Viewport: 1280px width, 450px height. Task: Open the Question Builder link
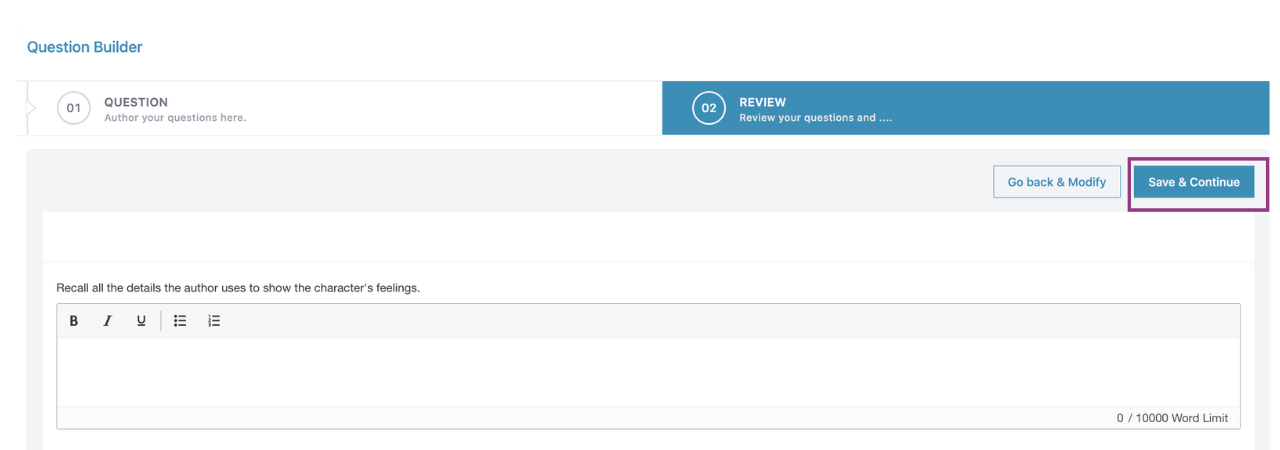(85, 47)
